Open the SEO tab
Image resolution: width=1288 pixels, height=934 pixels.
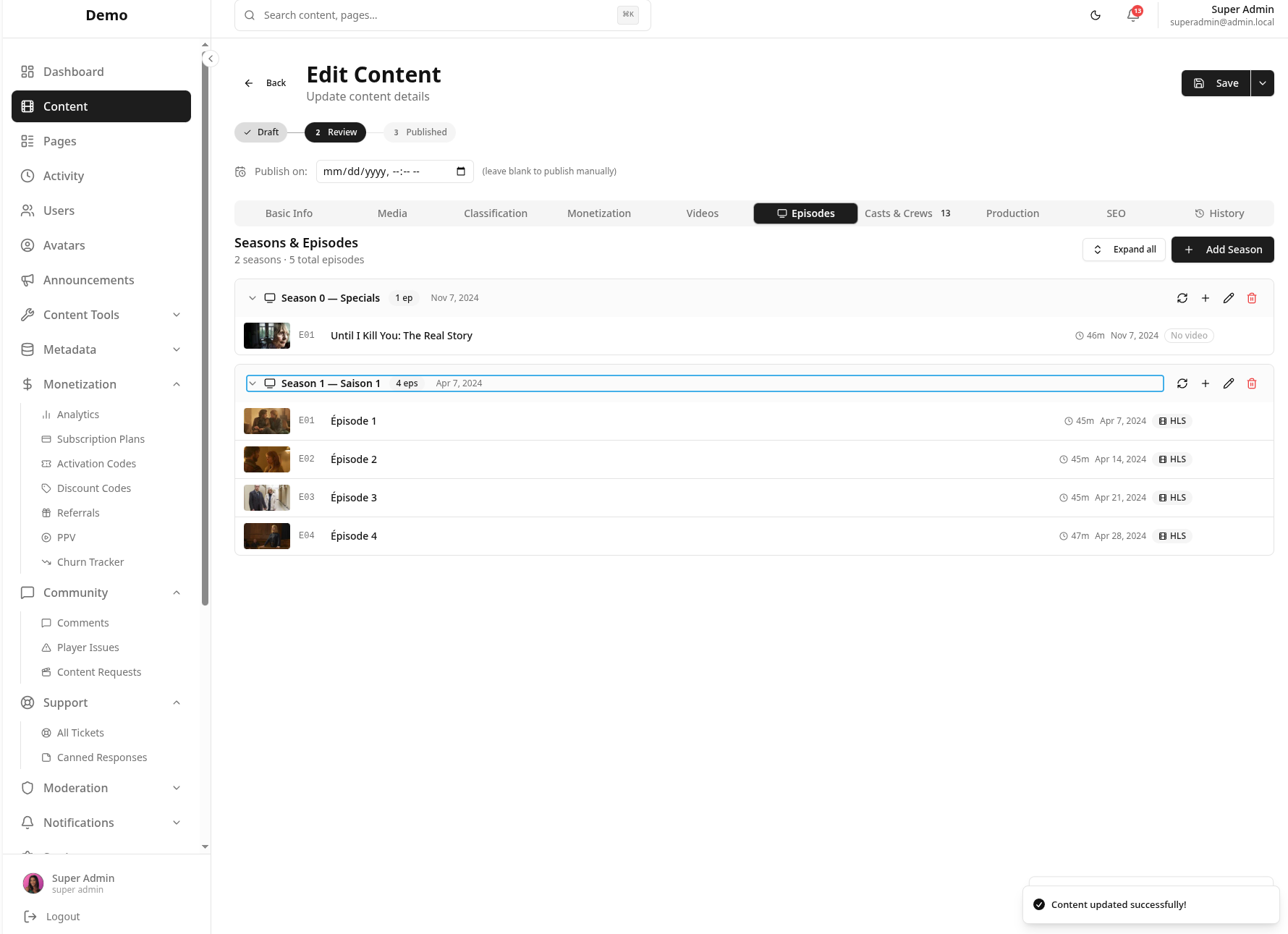coord(1116,213)
